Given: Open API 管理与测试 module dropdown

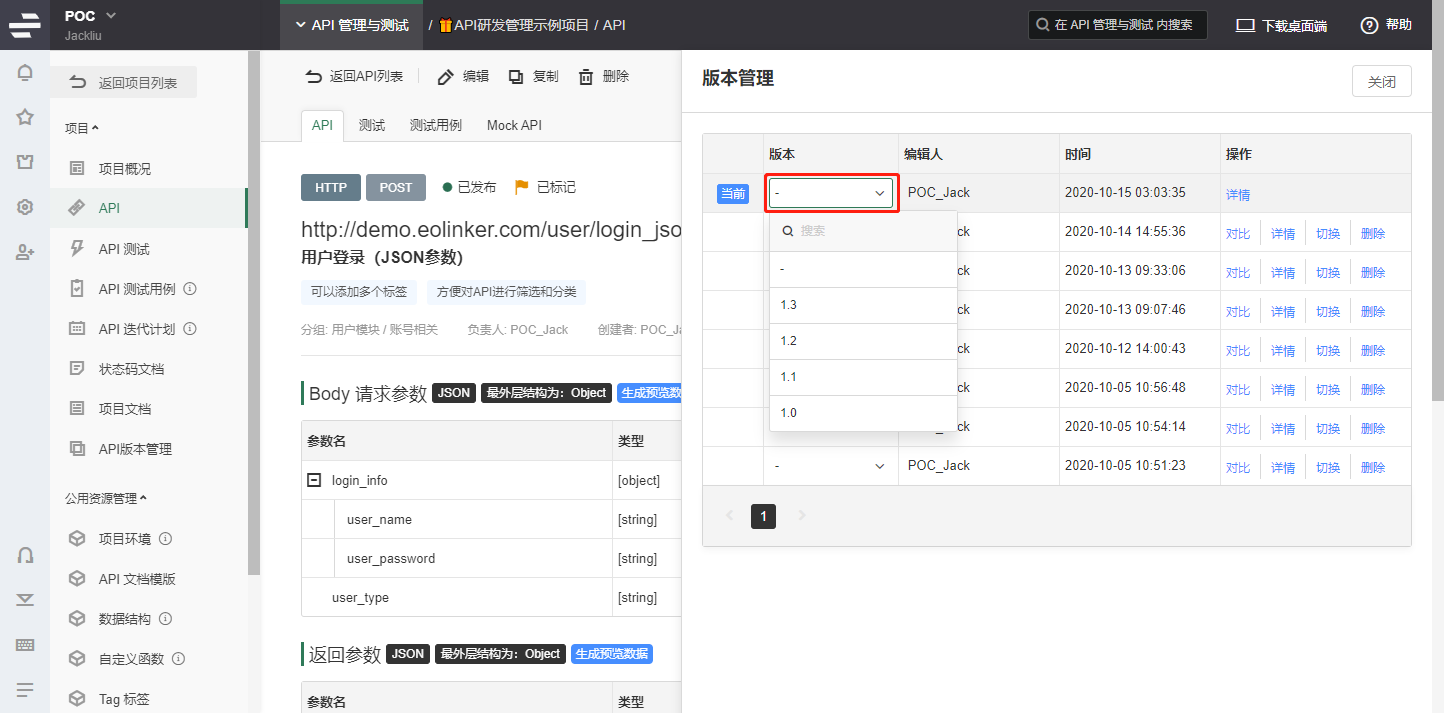Looking at the screenshot, I should click(x=351, y=25).
